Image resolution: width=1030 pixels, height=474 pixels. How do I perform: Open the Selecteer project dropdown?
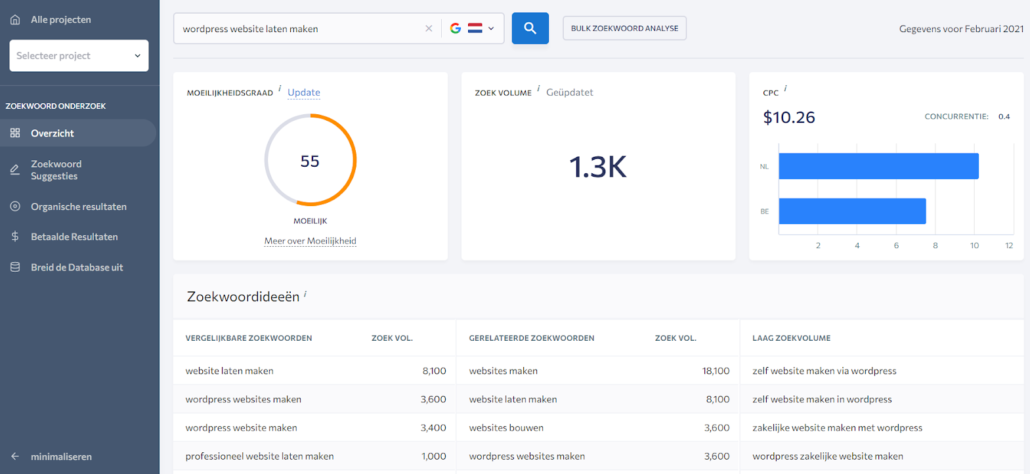(x=79, y=56)
